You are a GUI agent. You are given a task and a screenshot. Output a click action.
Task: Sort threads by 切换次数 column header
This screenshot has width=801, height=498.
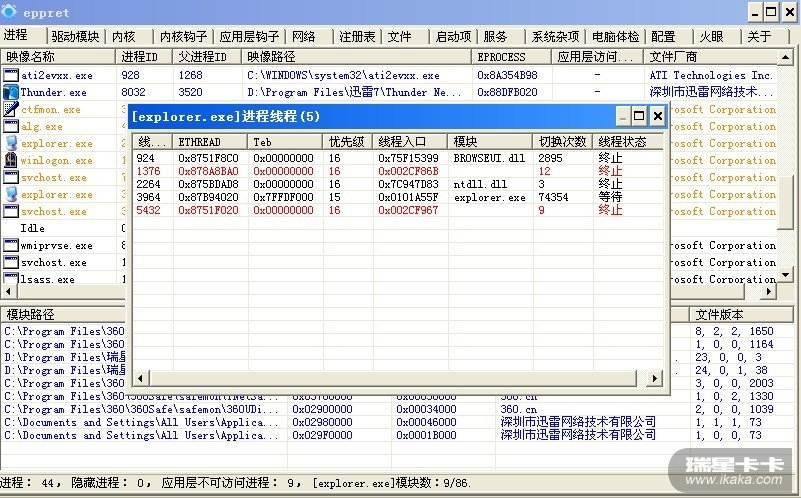(562, 141)
